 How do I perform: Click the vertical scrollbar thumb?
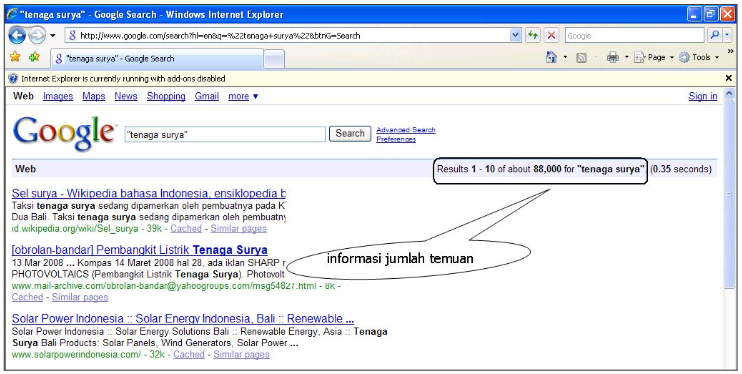(729, 193)
